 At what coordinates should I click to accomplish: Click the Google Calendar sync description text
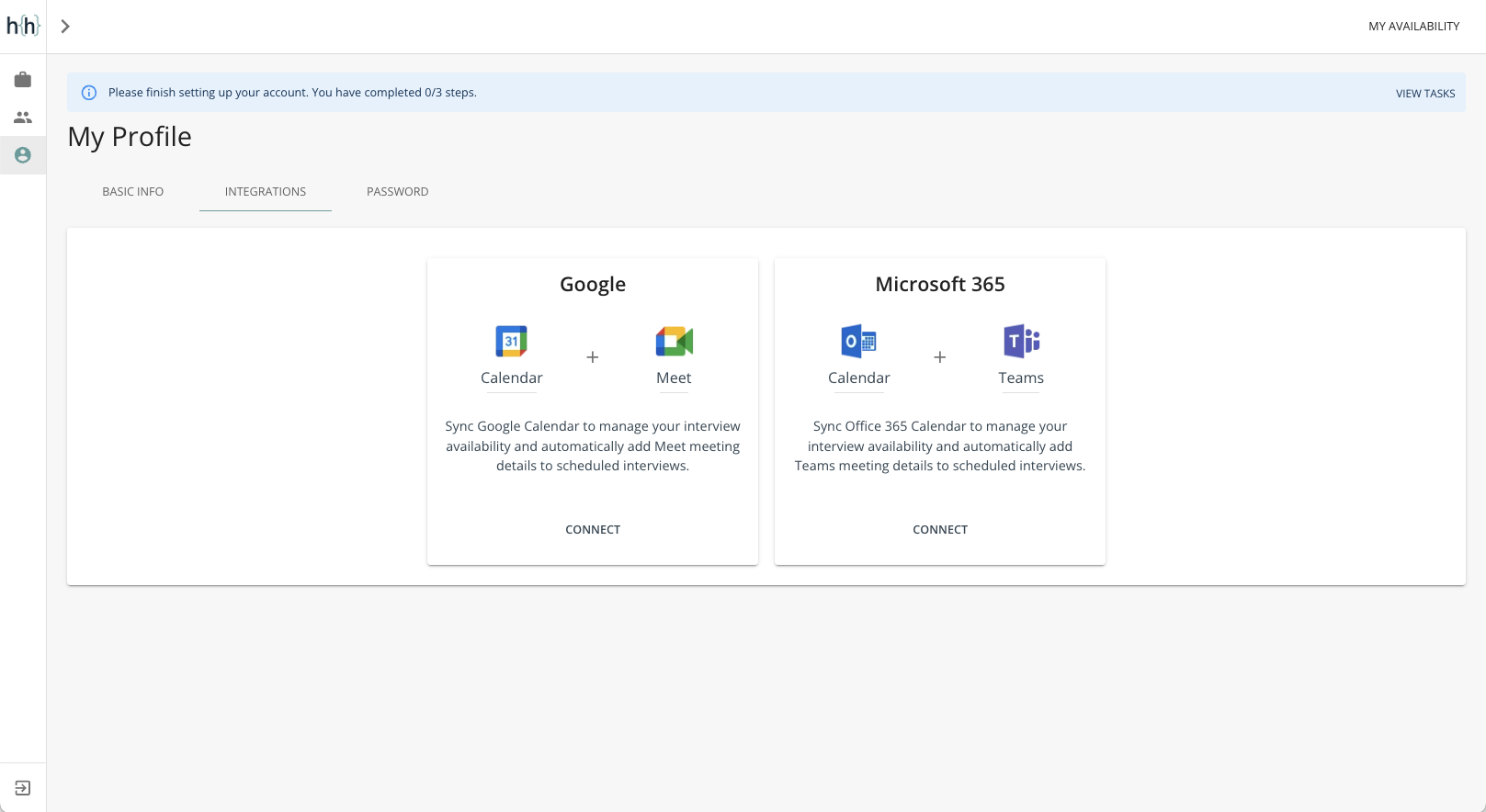tap(593, 446)
